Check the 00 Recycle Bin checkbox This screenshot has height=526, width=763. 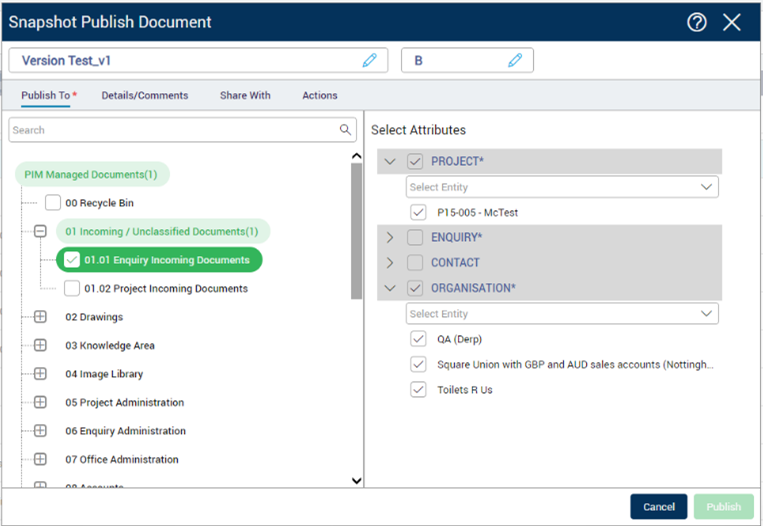53,203
